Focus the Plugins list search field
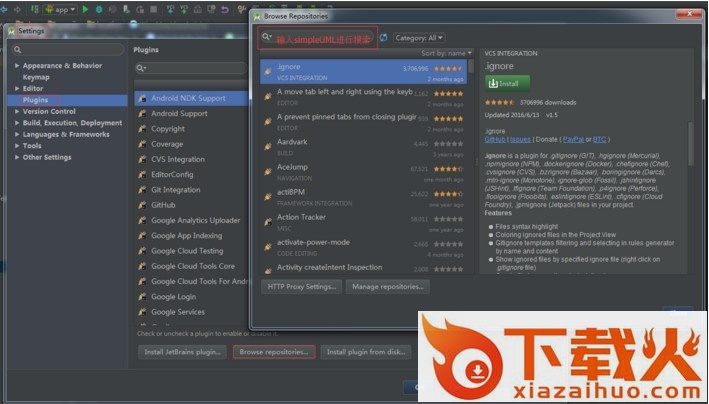Image resolution: width=709 pixels, height=404 pixels. pos(191,68)
